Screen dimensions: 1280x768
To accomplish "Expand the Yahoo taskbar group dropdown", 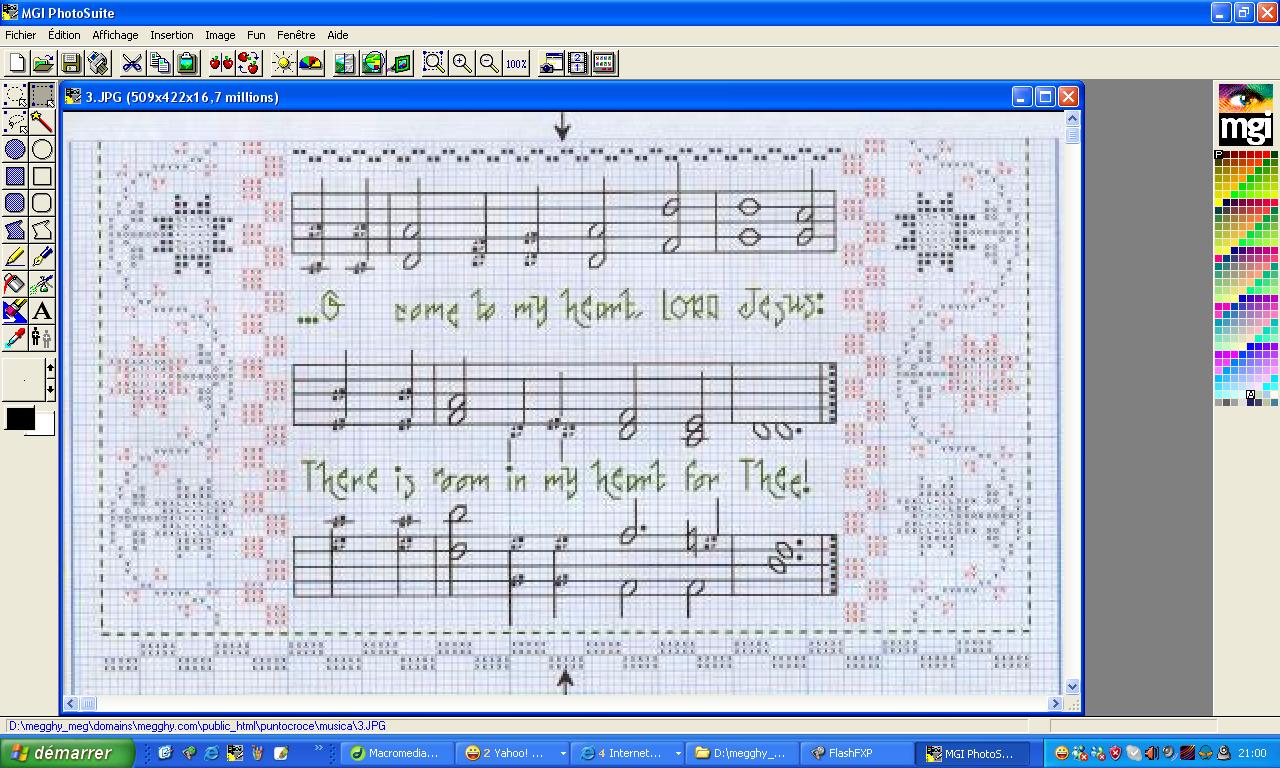I will (x=563, y=753).
